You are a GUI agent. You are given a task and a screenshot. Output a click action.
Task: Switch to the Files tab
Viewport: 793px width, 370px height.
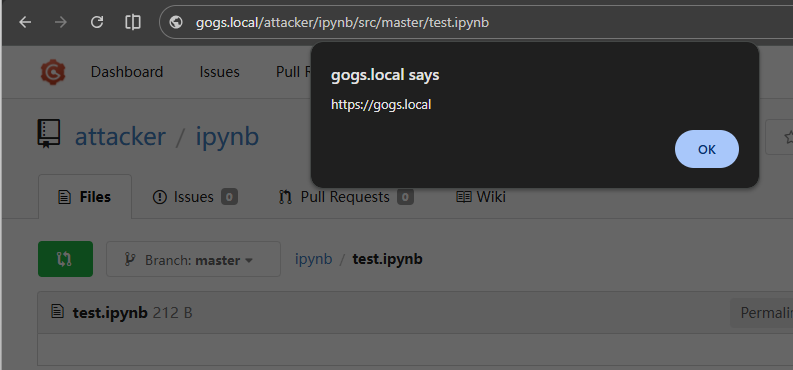[85, 197]
